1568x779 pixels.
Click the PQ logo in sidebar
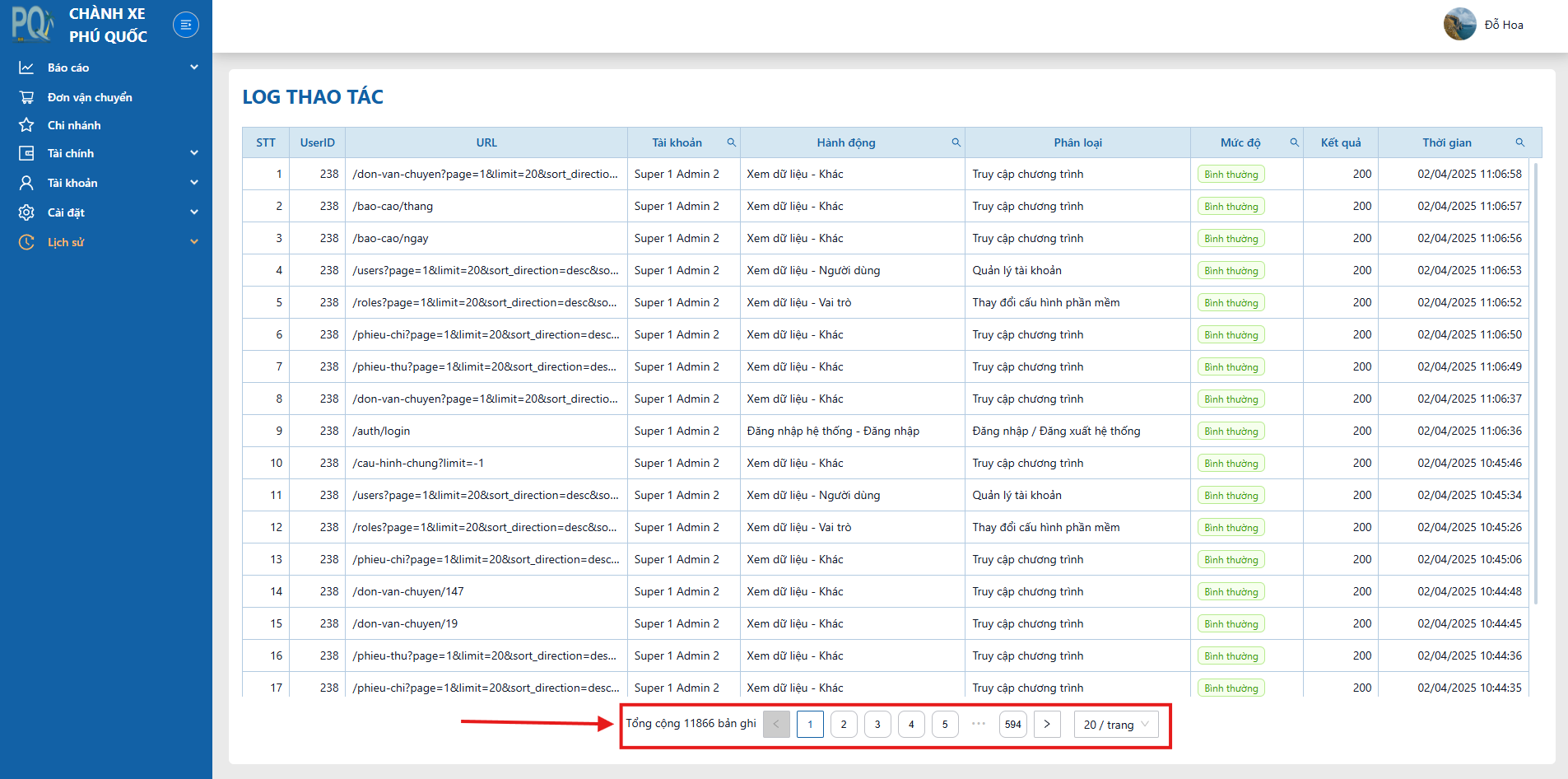(x=32, y=24)
